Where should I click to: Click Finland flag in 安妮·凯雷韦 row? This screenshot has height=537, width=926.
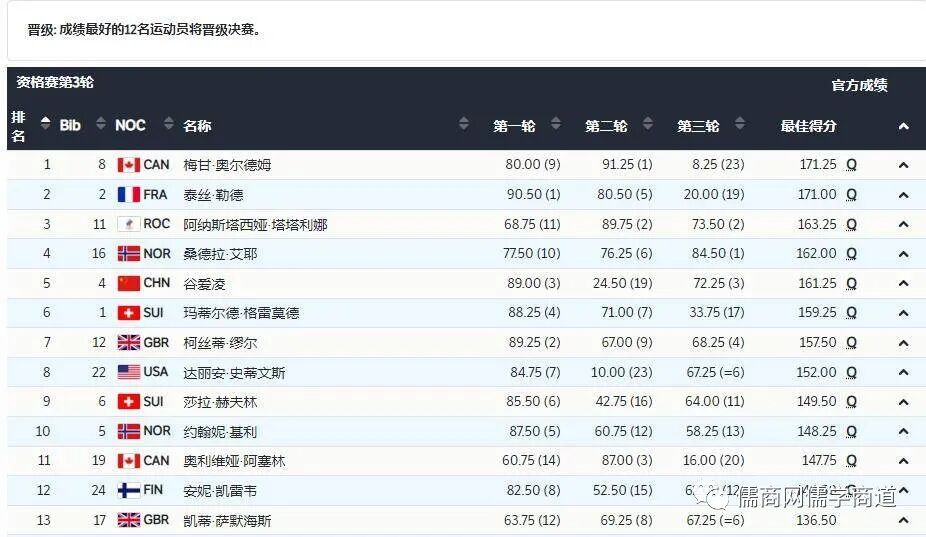click(x=129, y=490)
